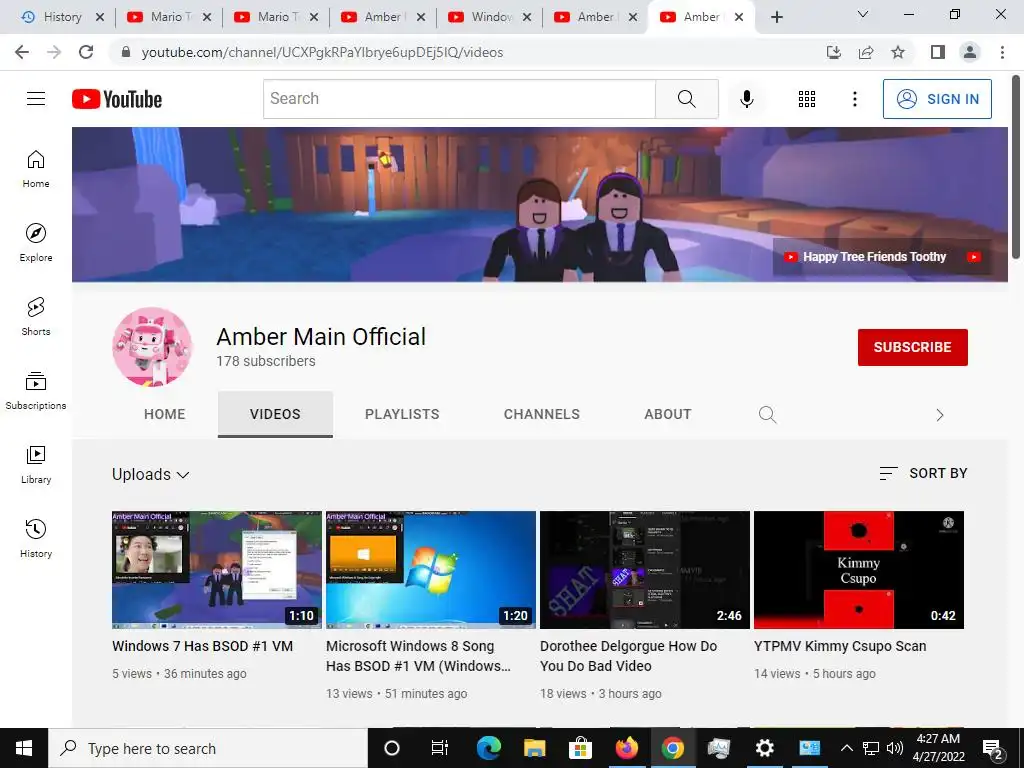Viewport: 1024px width, 768px height.
Task: Open Windows 7 Has BSOD #1 VM title
Action: 202,646
